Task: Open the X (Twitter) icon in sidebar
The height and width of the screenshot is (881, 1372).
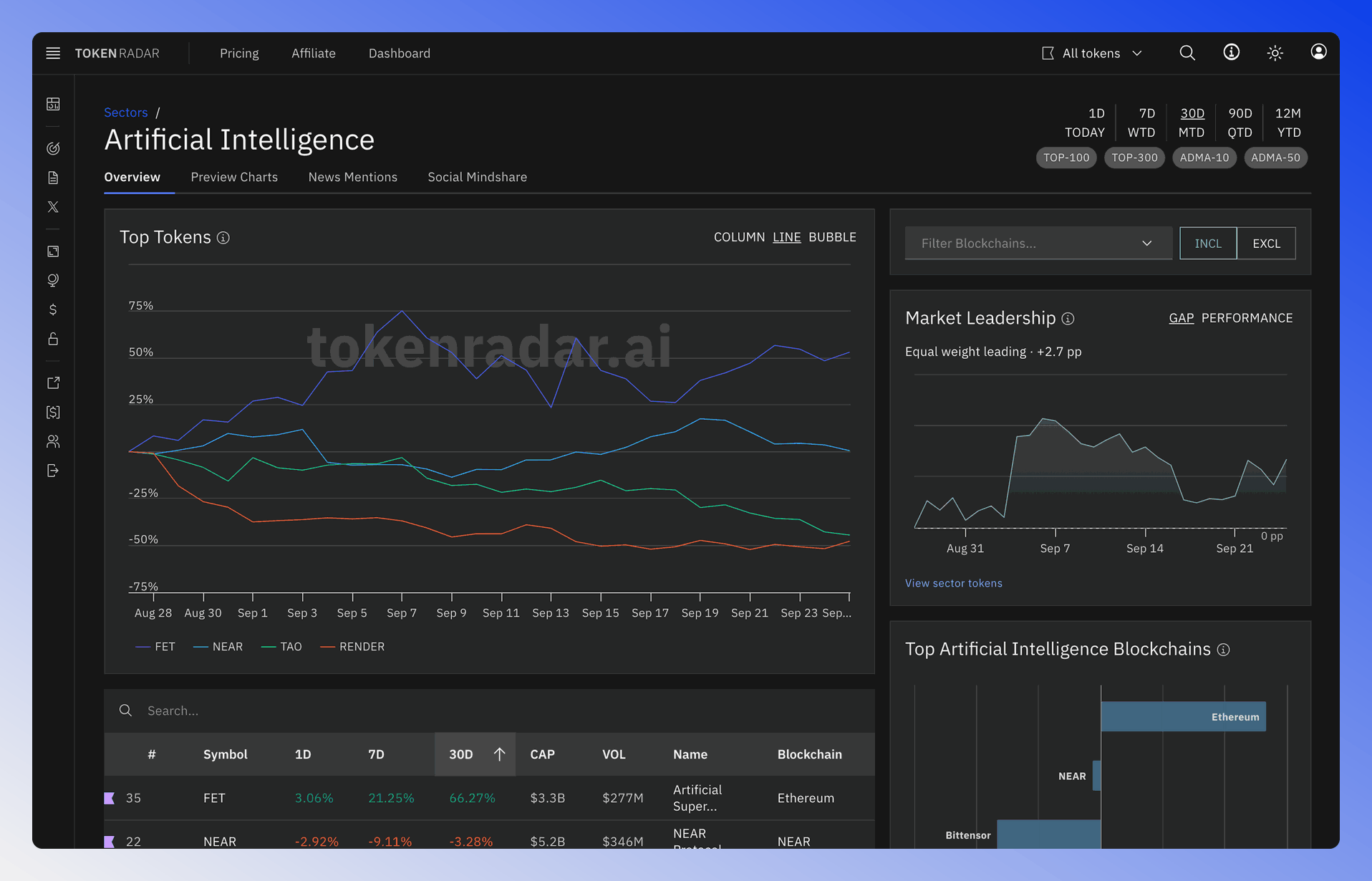Action: click(53, 207)
